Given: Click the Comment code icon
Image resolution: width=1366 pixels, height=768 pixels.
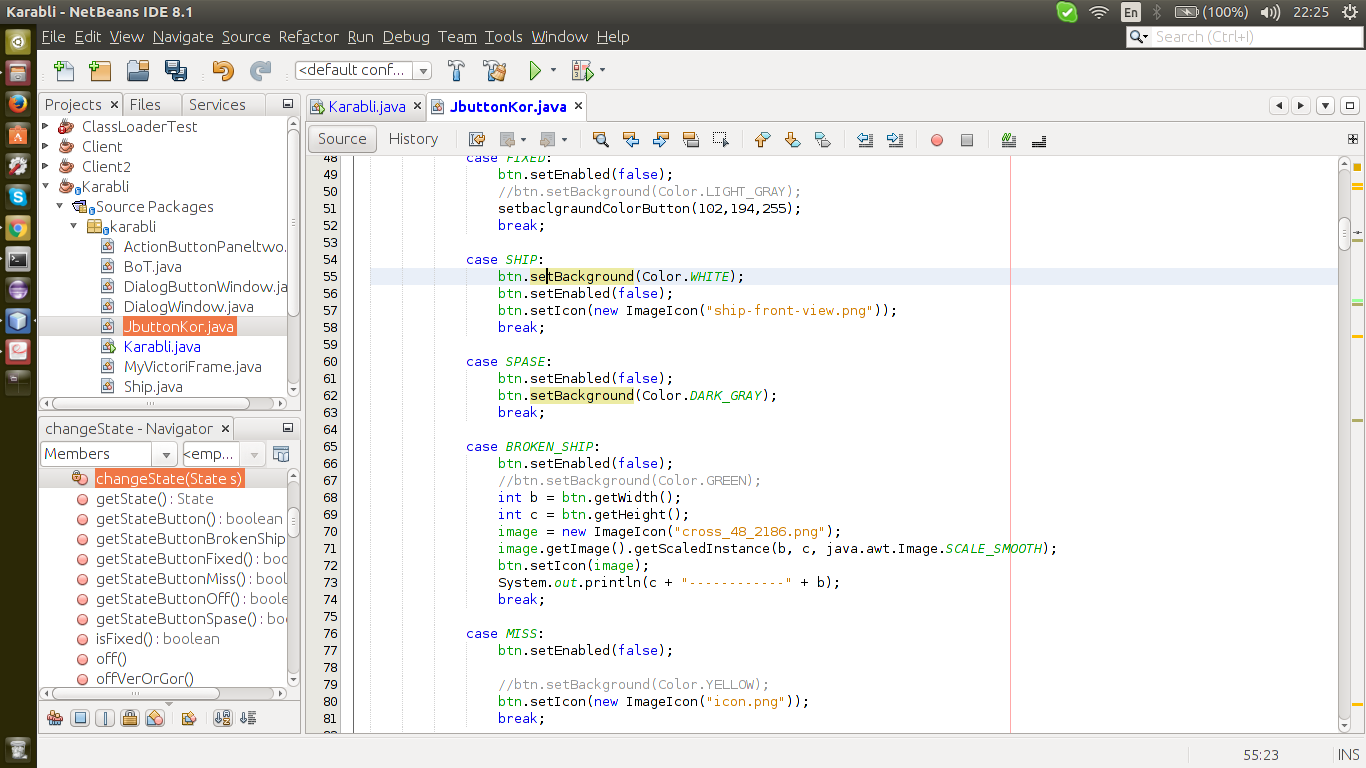Looking at the screenshot, I should pos(1009,140).
